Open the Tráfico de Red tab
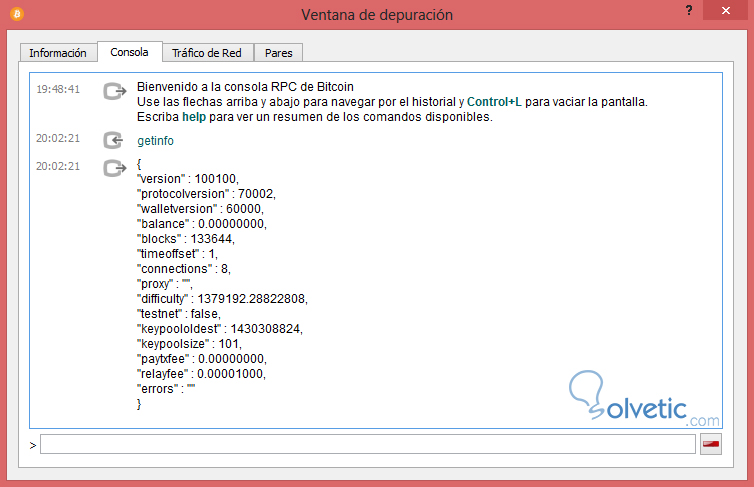754x487 pixels. click(x=207, y=52)
